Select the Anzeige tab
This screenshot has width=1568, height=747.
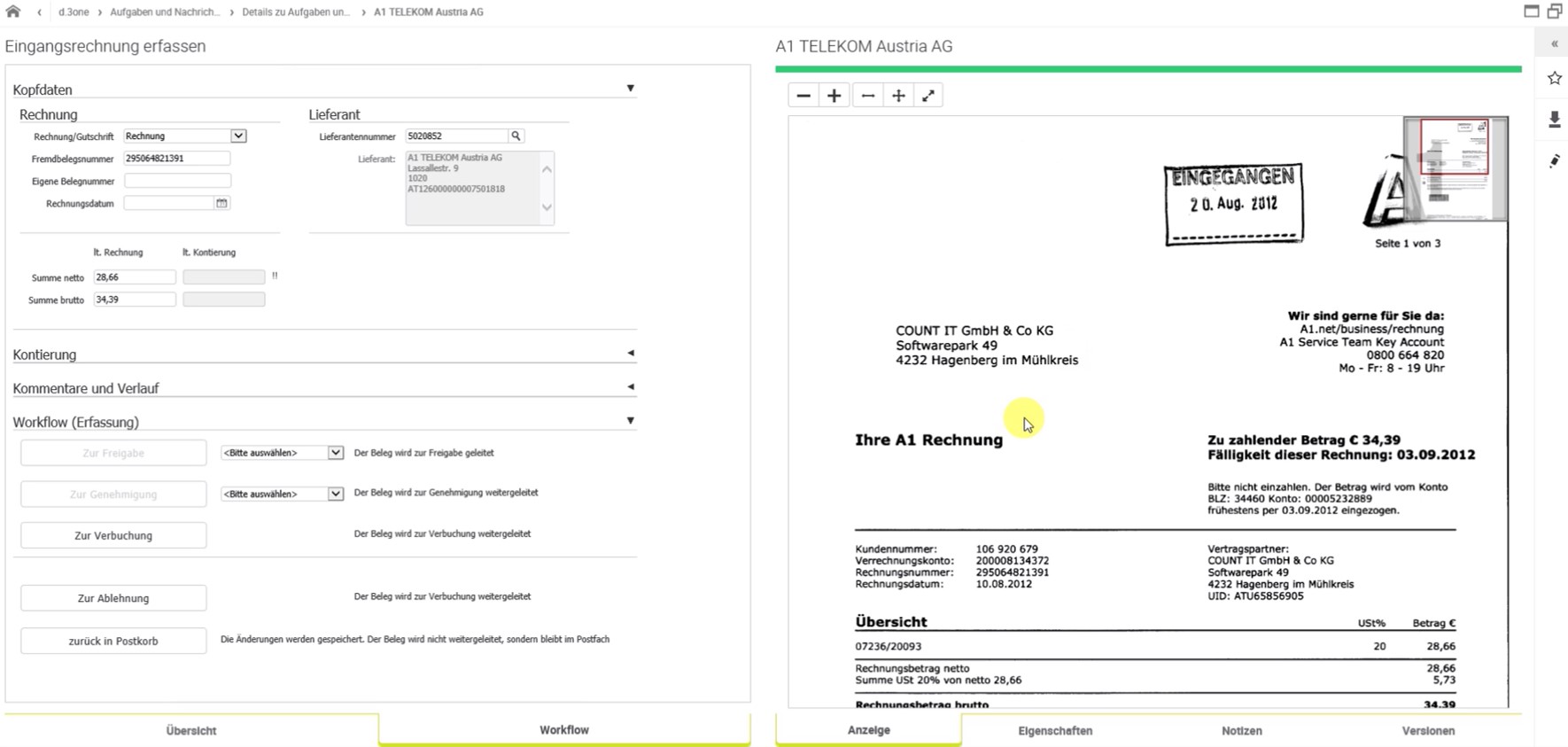869,729
